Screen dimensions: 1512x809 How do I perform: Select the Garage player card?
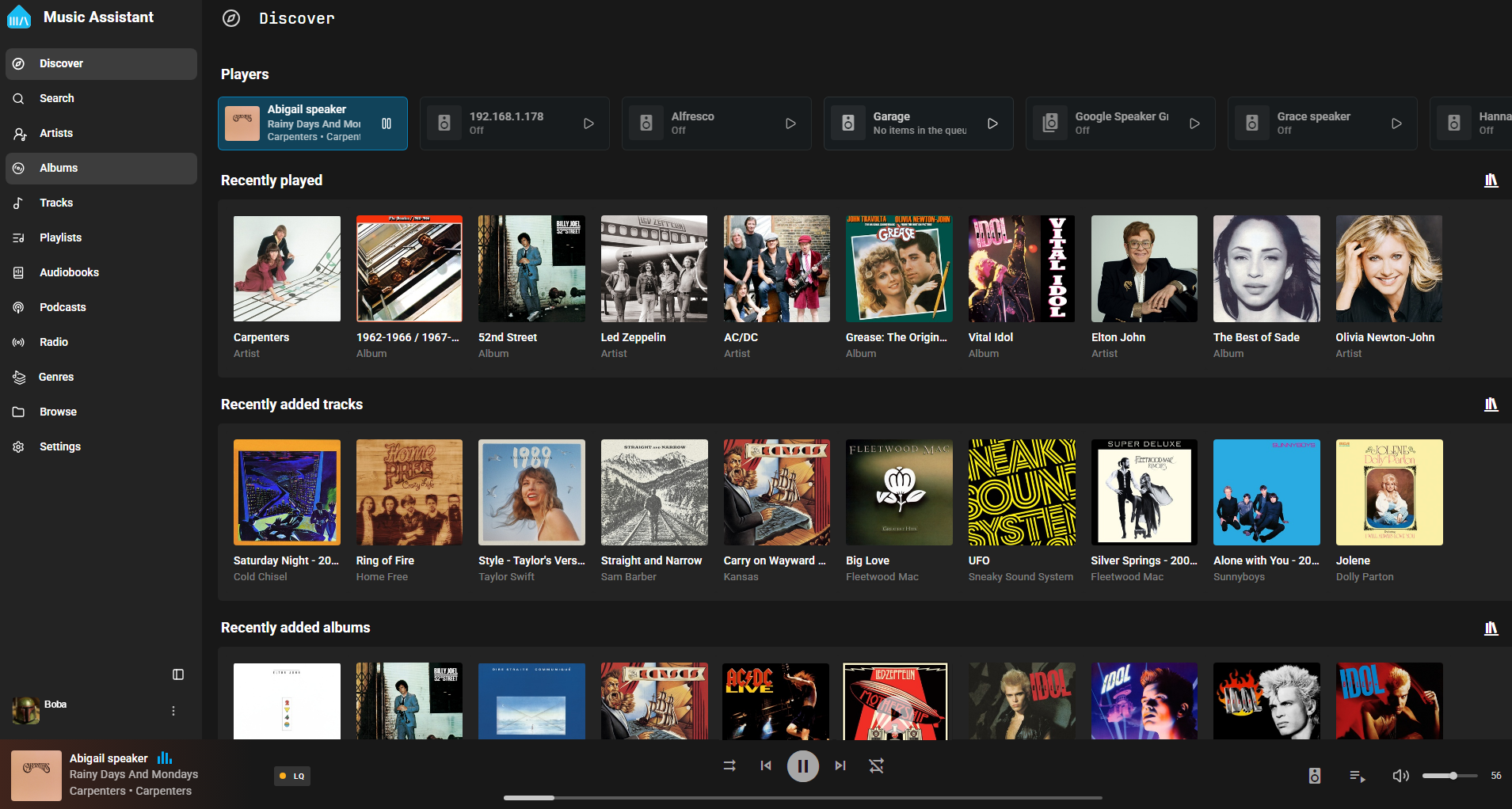(x=918, y=123)
